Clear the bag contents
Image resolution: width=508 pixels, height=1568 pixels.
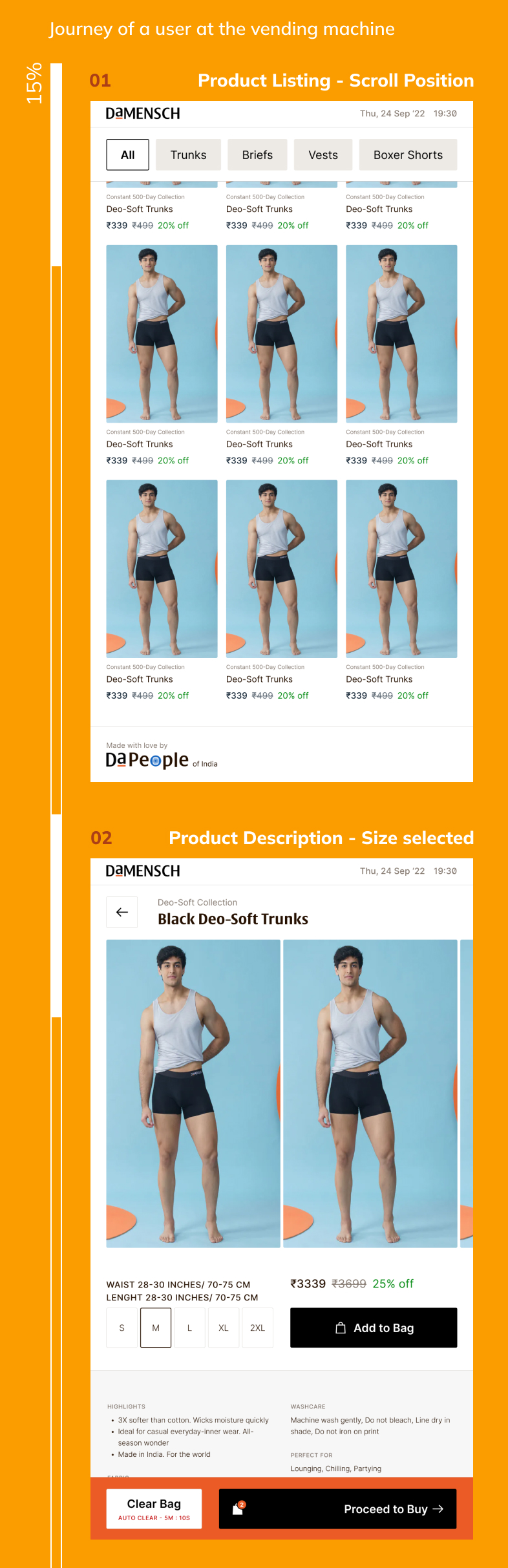[x=154, y=1509]
